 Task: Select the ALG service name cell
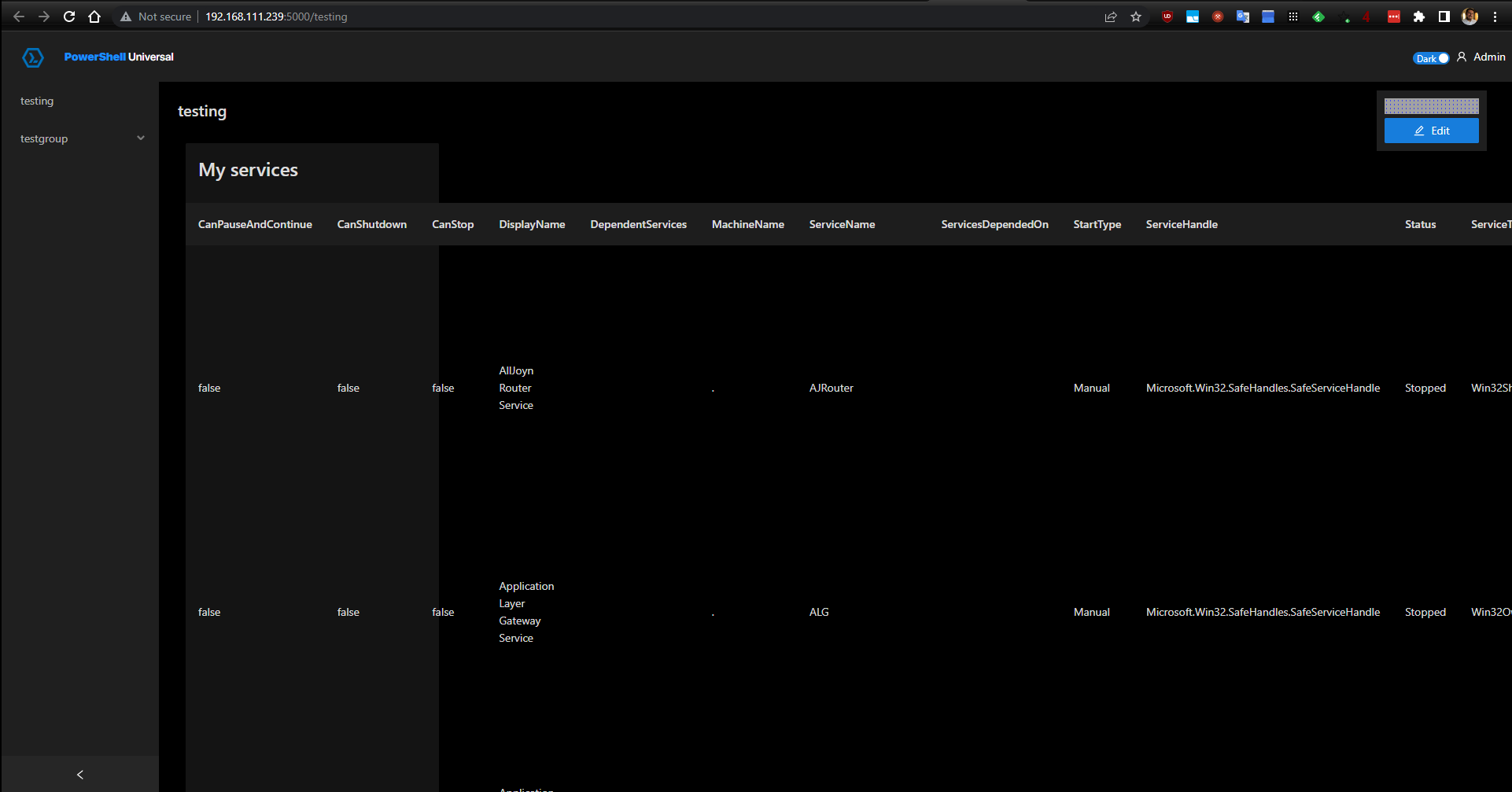point(819,612)
